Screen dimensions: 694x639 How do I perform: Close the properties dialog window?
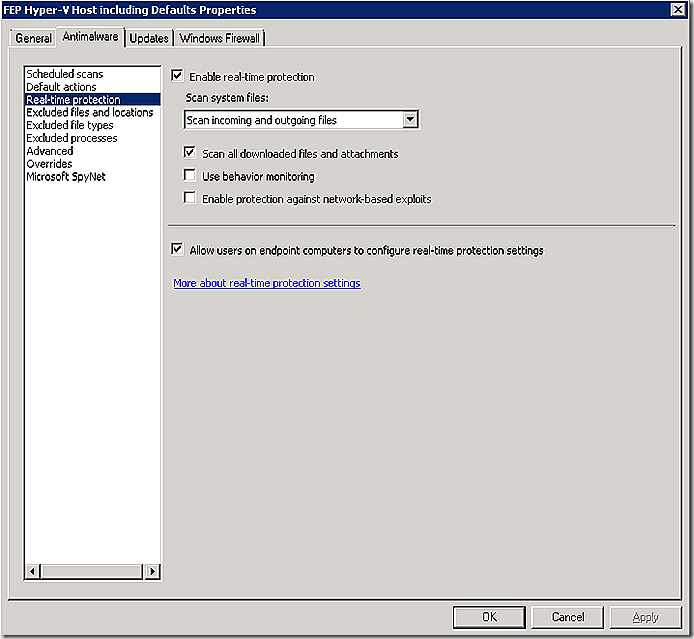click(678, 9)
